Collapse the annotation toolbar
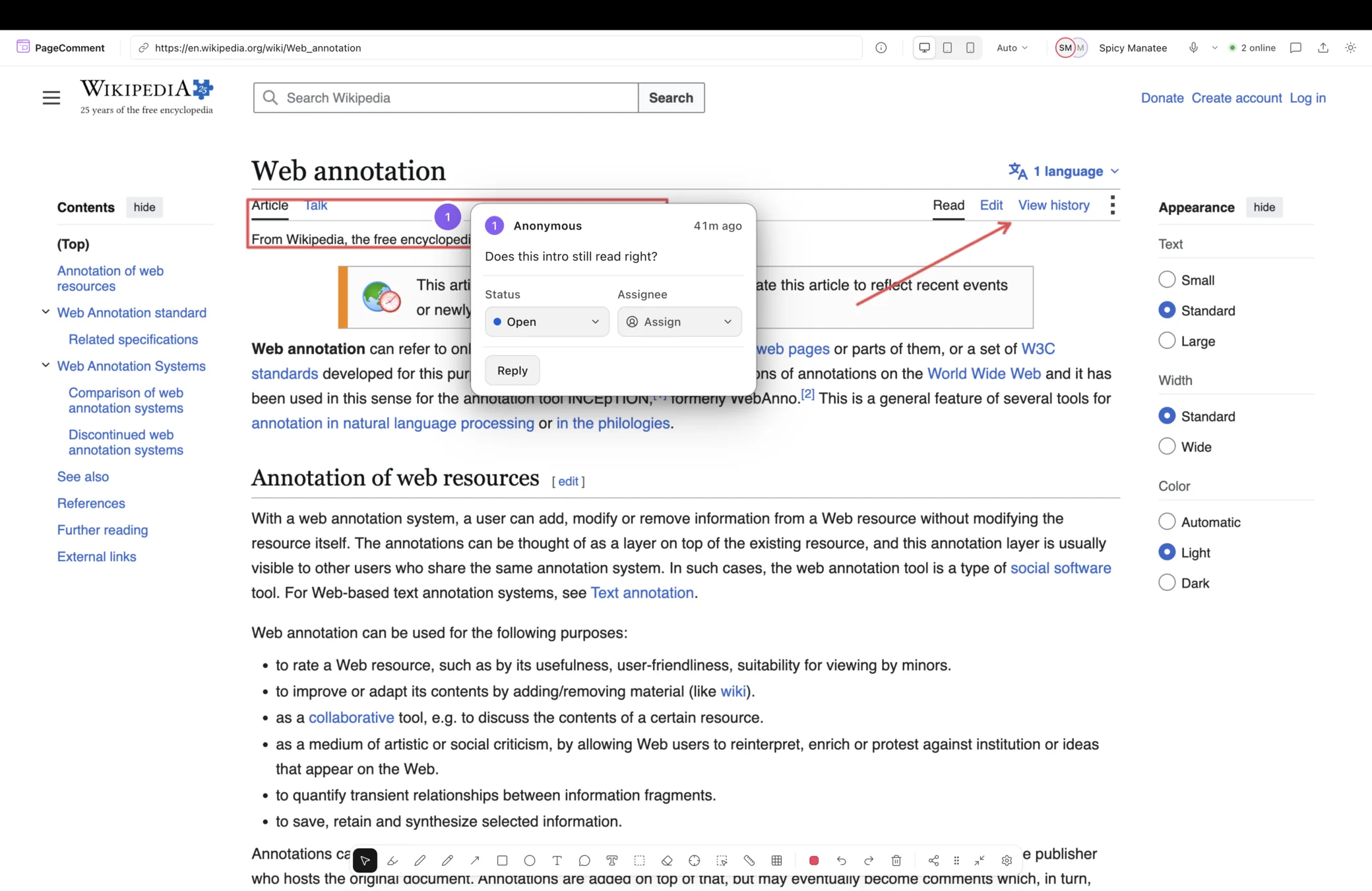The width and height of the screenshot is (1372, 891). point(980,860)
